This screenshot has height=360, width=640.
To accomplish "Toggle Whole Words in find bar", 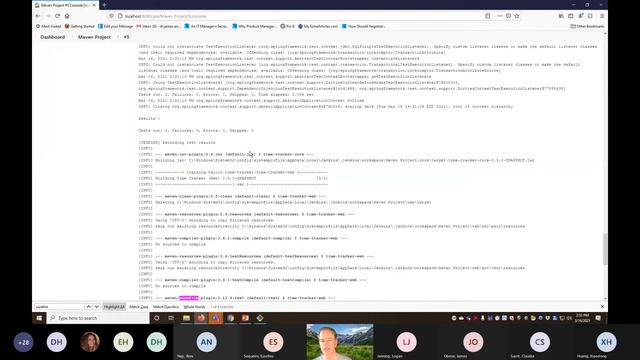I will pyautogui.click(x=194, y=307).
